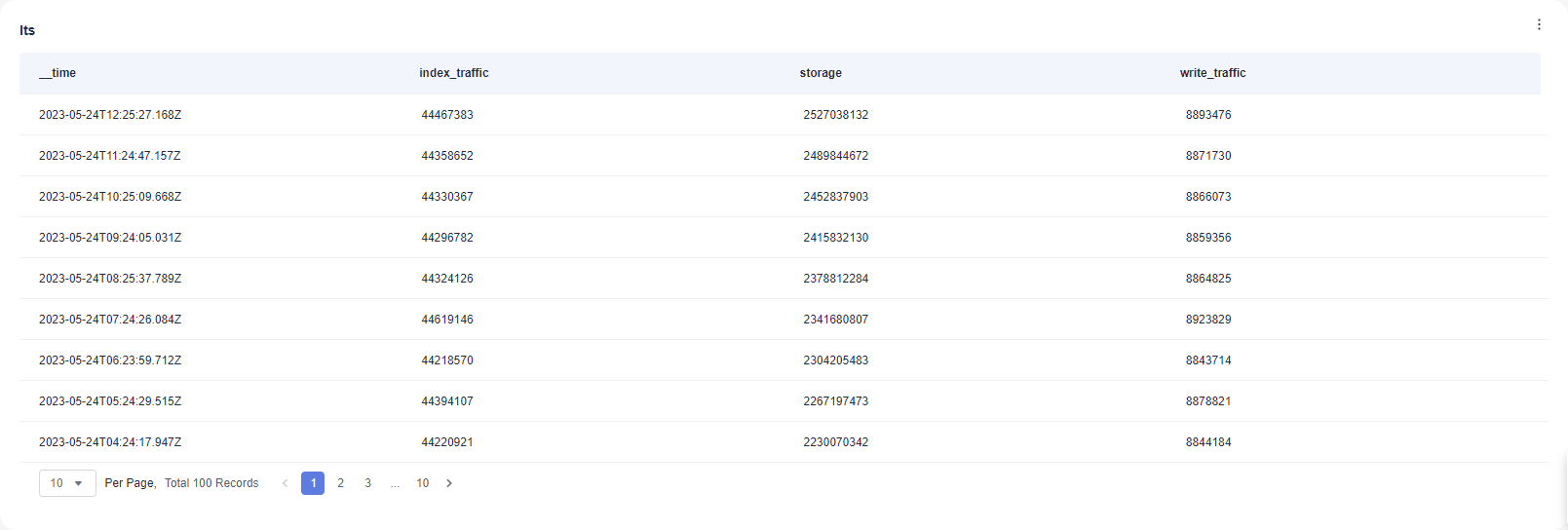
Task: Select storage value 2452837903
Action: (x=836, y=197)
